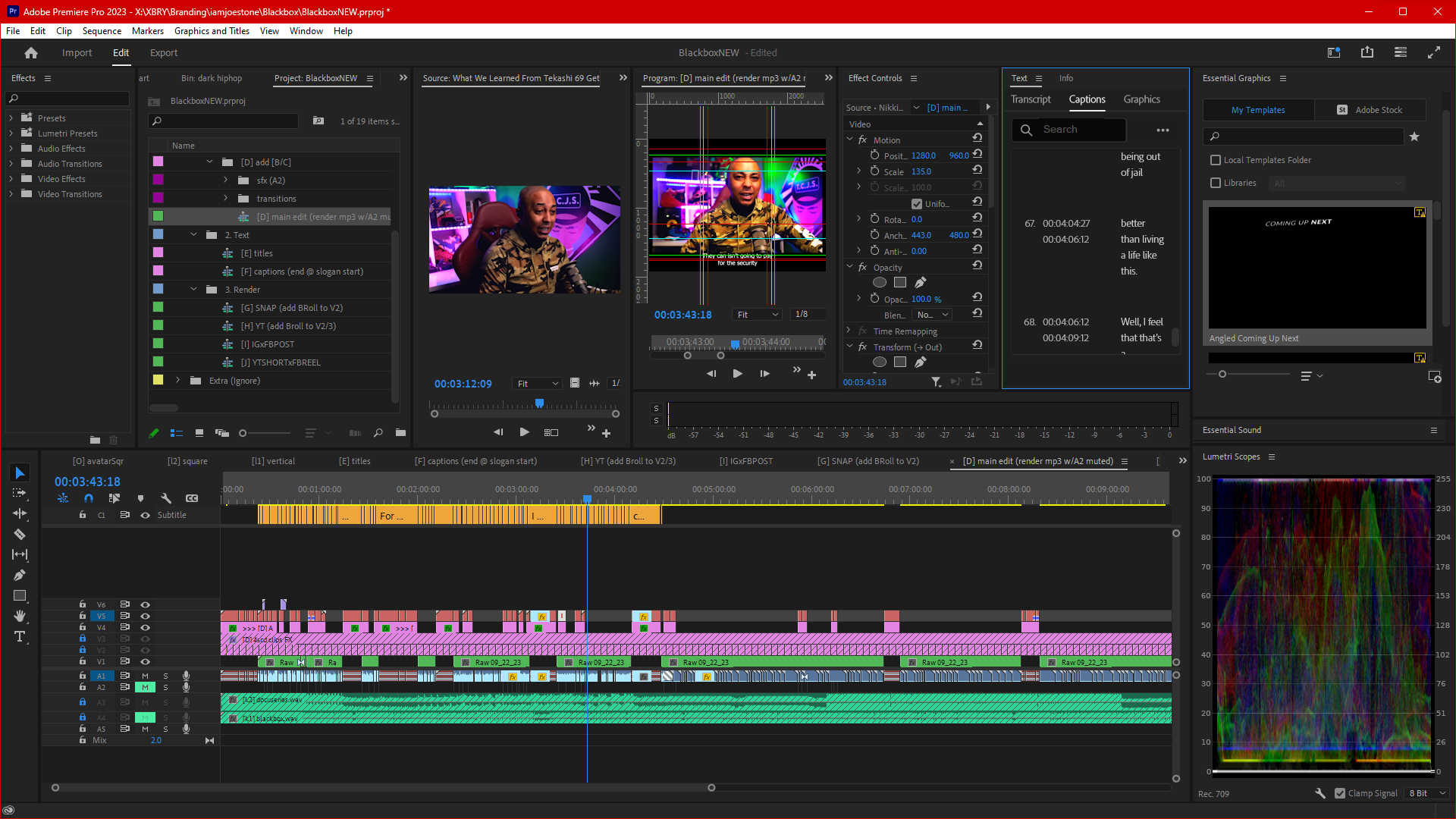Image resolution: width=1456 pixels, height=819 pixels.
Task: Toggle linked selection in timeline
Action: pyautogui.click(x=115, y=498)
